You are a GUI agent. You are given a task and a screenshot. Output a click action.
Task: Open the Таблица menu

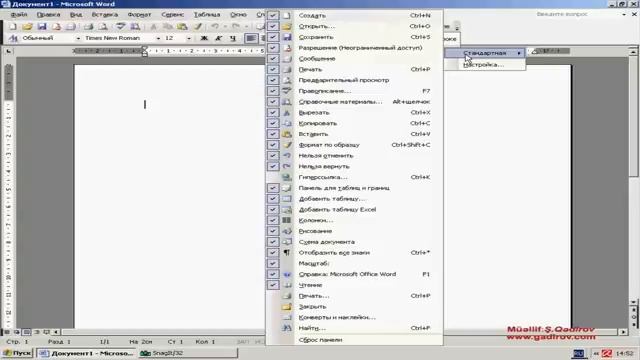[x=207, y=15]
